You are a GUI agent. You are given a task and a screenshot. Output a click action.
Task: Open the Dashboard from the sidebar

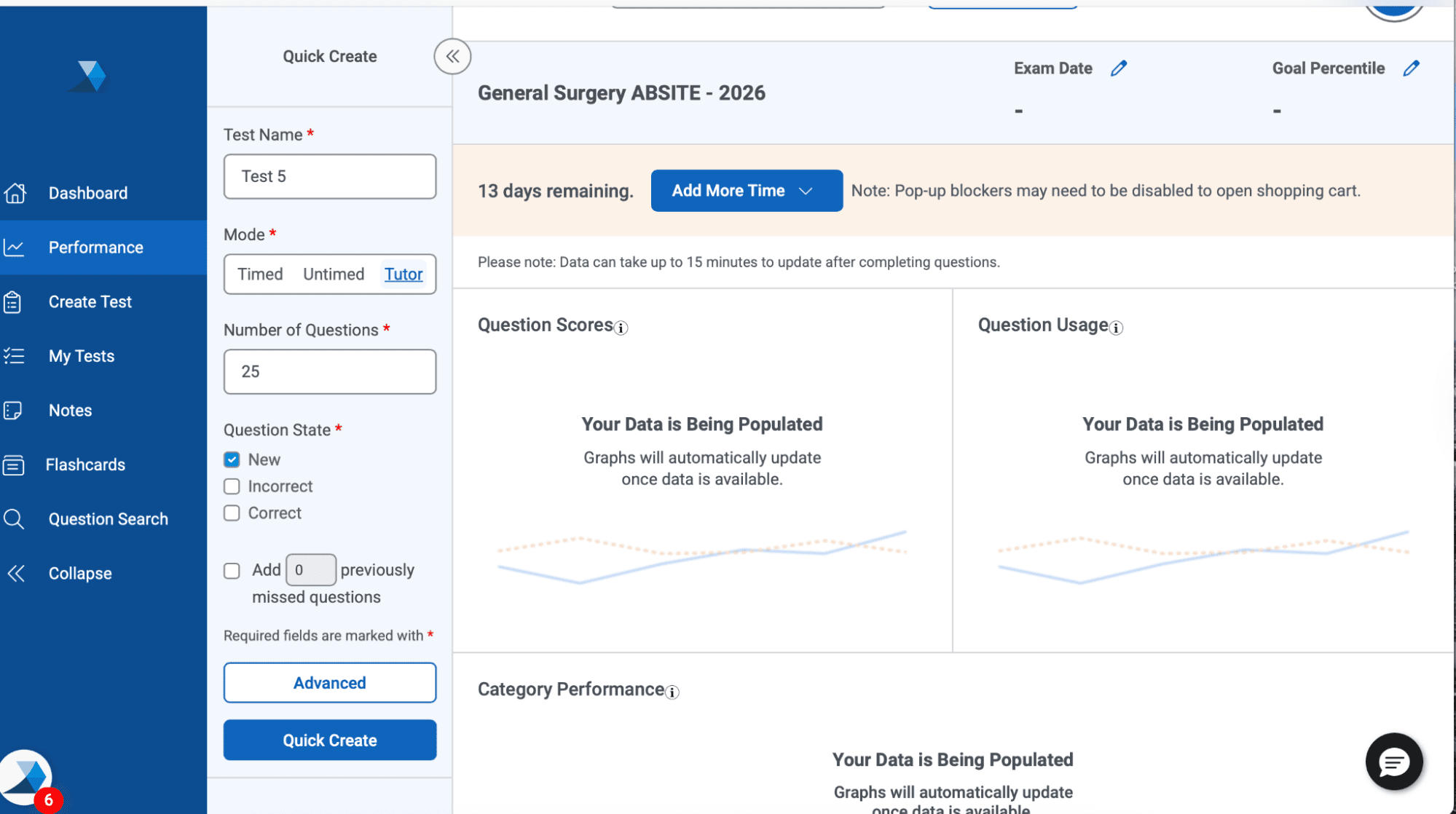pos(87,192)
